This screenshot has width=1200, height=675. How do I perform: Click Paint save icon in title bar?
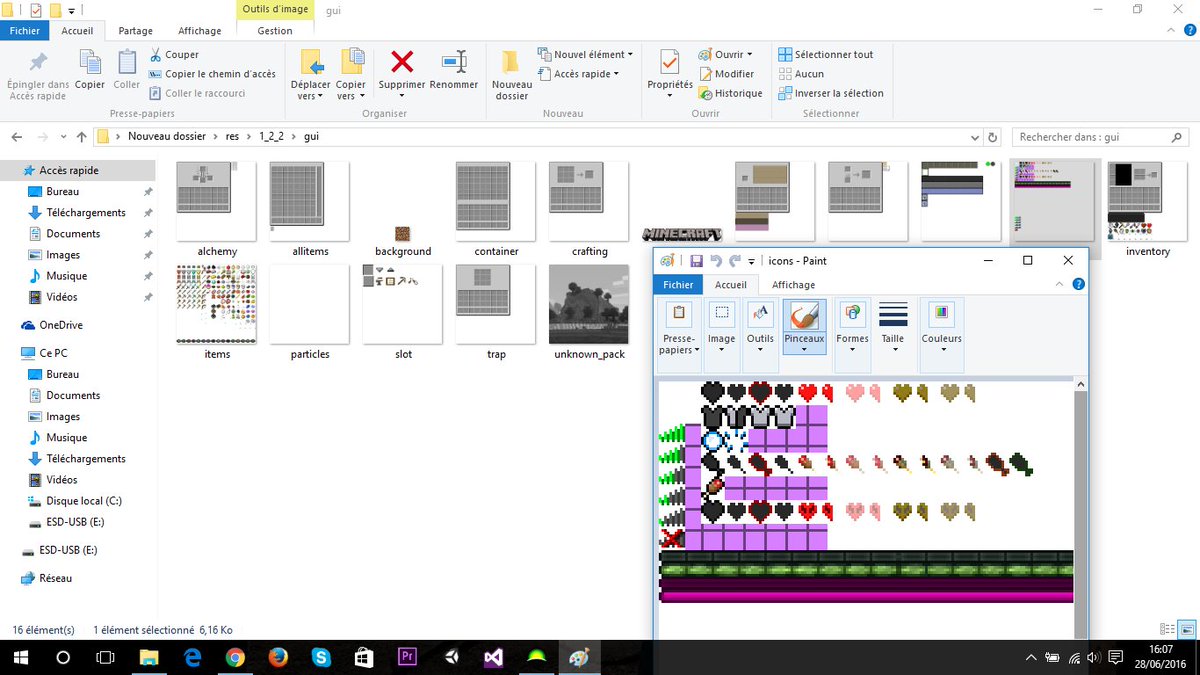(696, 261)
